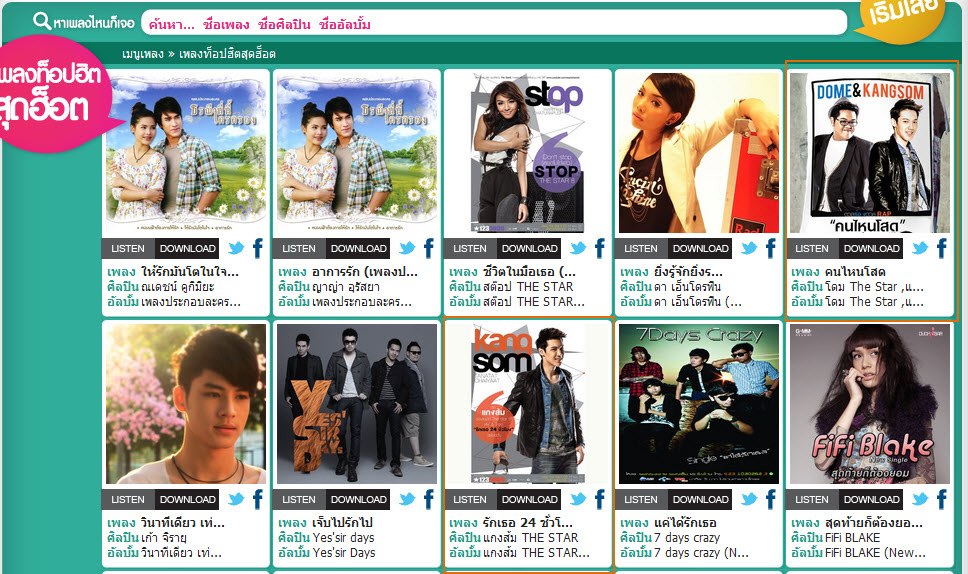
Task: Post อาการรัก song to Facebook
Action: click(x=428, y=248)
